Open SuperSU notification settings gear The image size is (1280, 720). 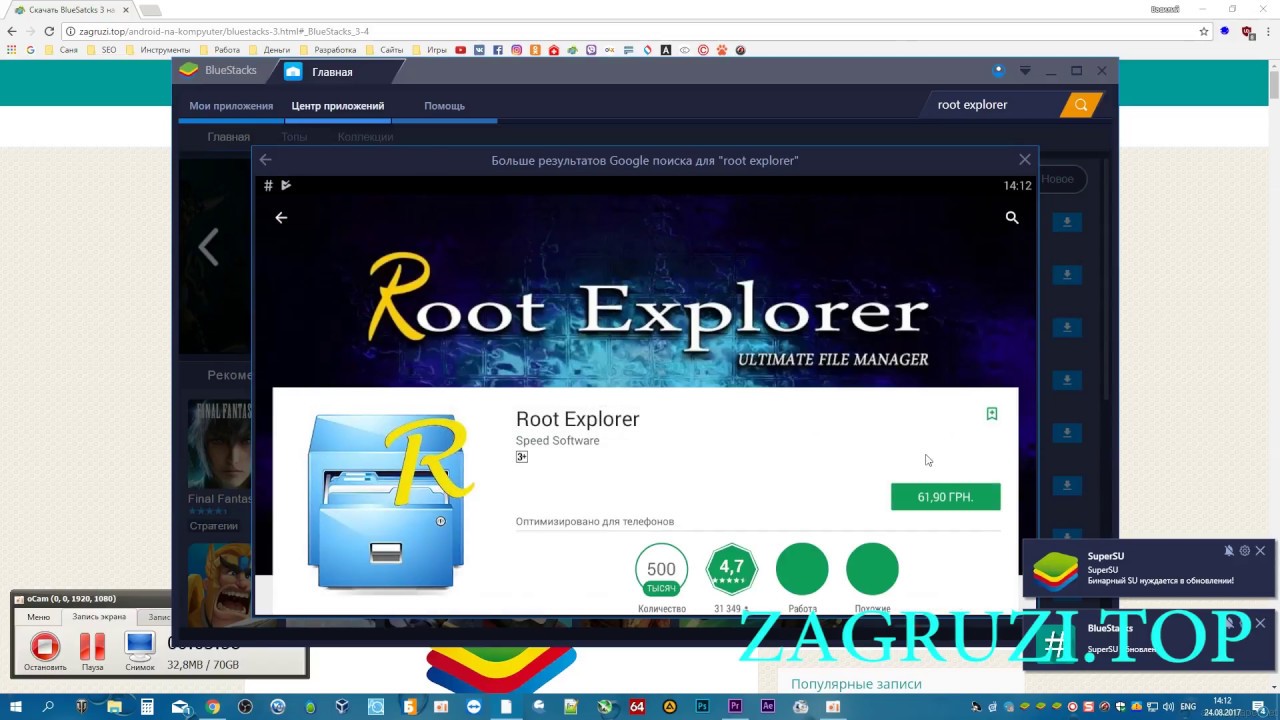tap(1245, 551)
